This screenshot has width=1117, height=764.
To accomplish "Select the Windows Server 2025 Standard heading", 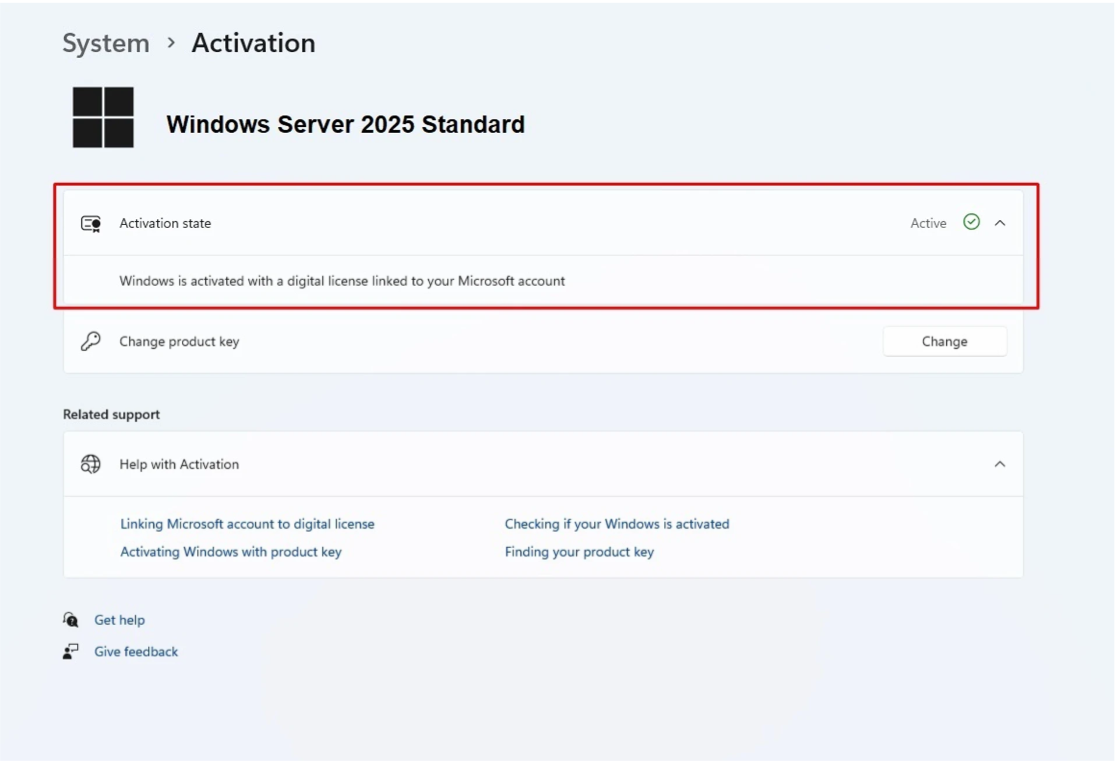I will coord(346,124).
